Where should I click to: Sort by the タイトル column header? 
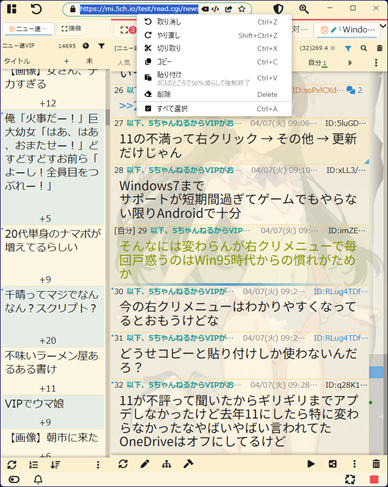(x=17, y=61)
